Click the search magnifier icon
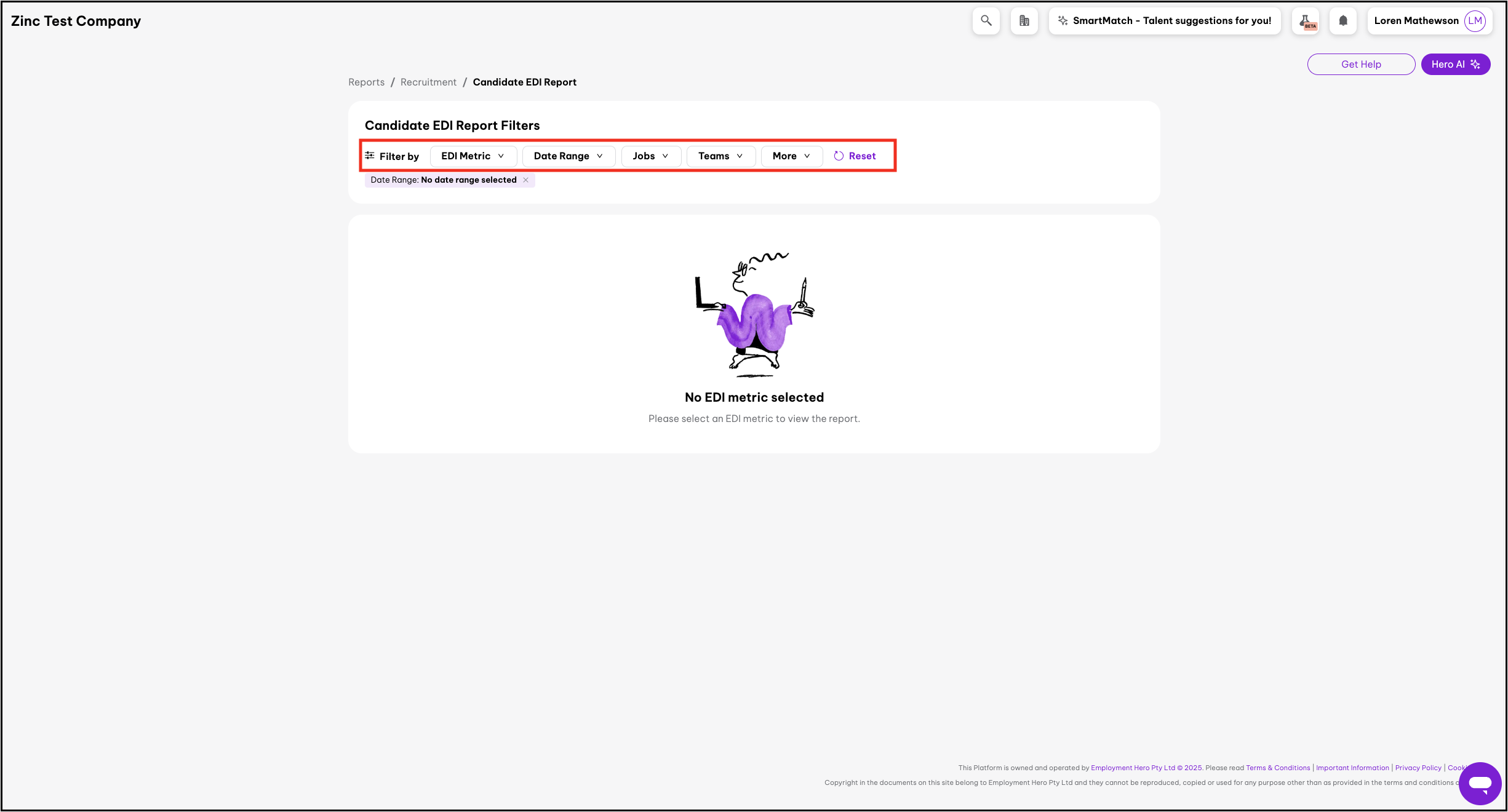The height and width of the screenshot is (812, 1508). point(986,21)
